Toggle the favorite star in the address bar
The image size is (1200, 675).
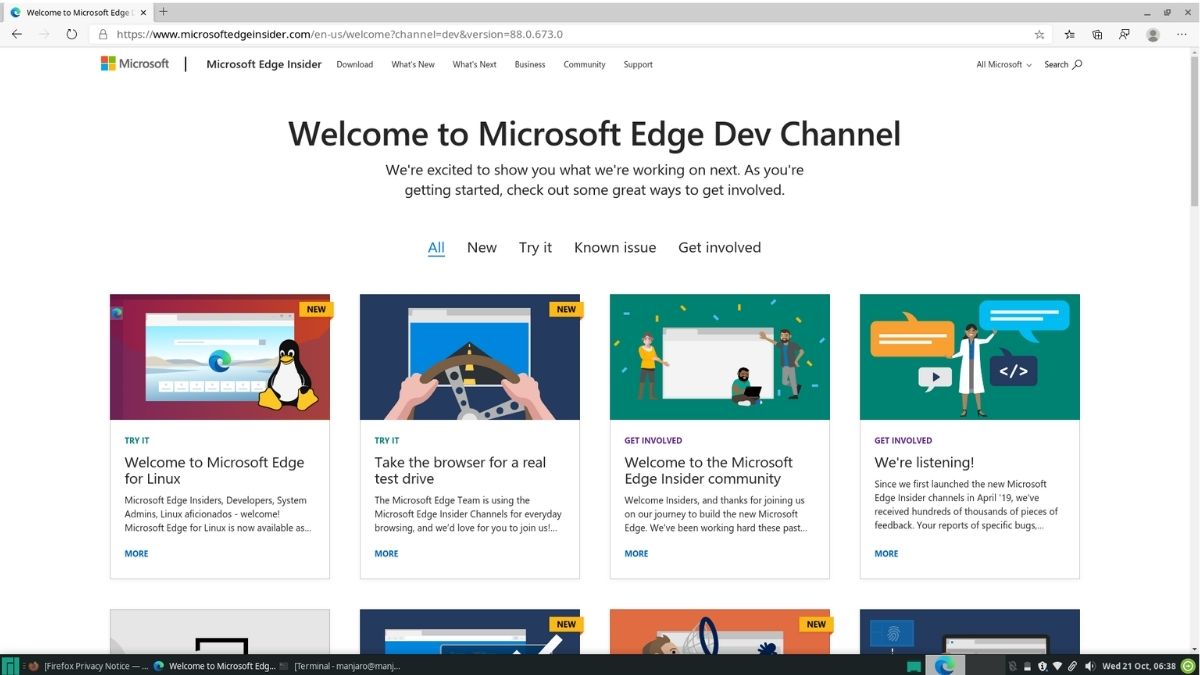(x=1039, y=33)
